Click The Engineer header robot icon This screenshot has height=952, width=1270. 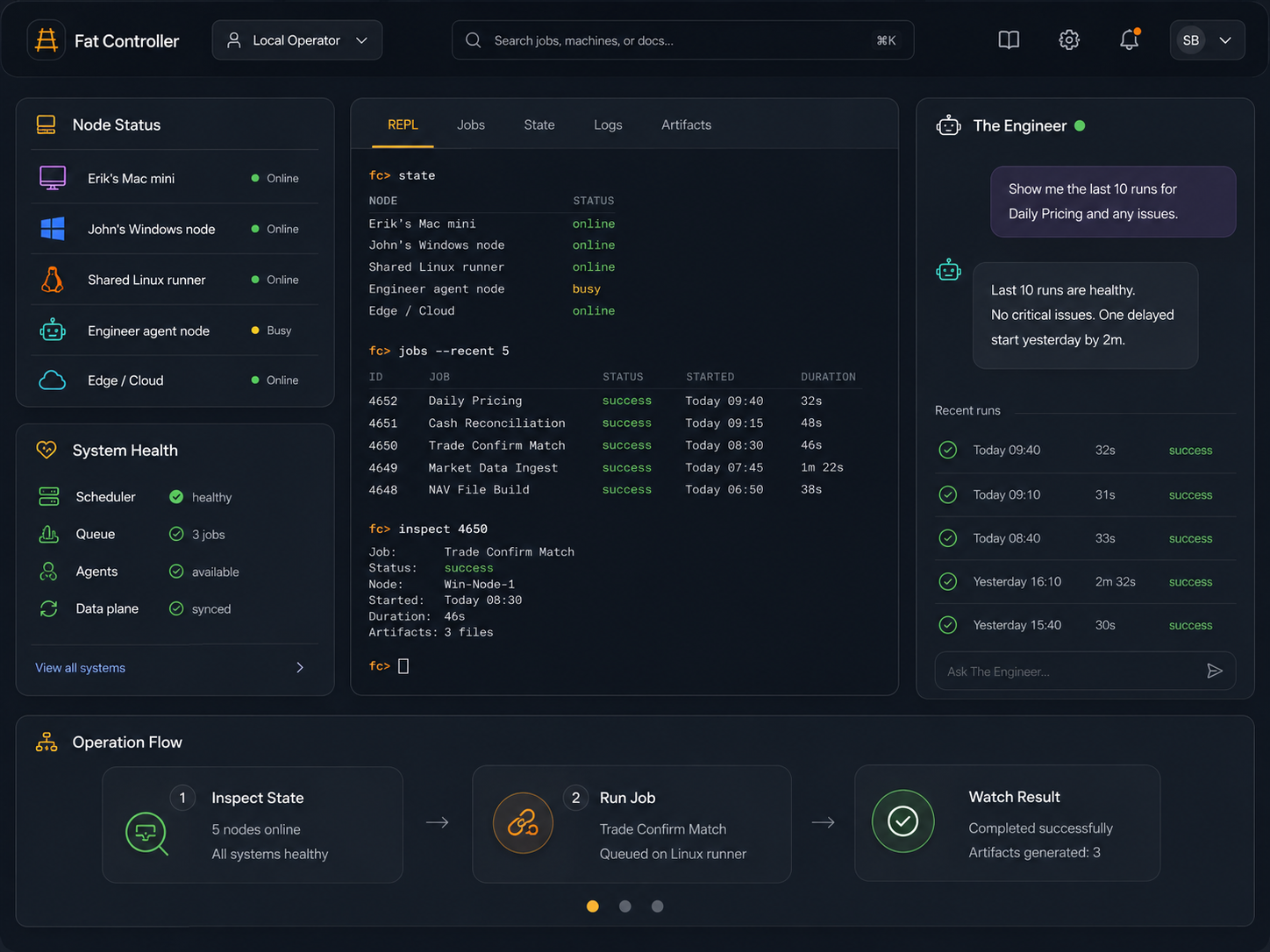coord(948,125)
